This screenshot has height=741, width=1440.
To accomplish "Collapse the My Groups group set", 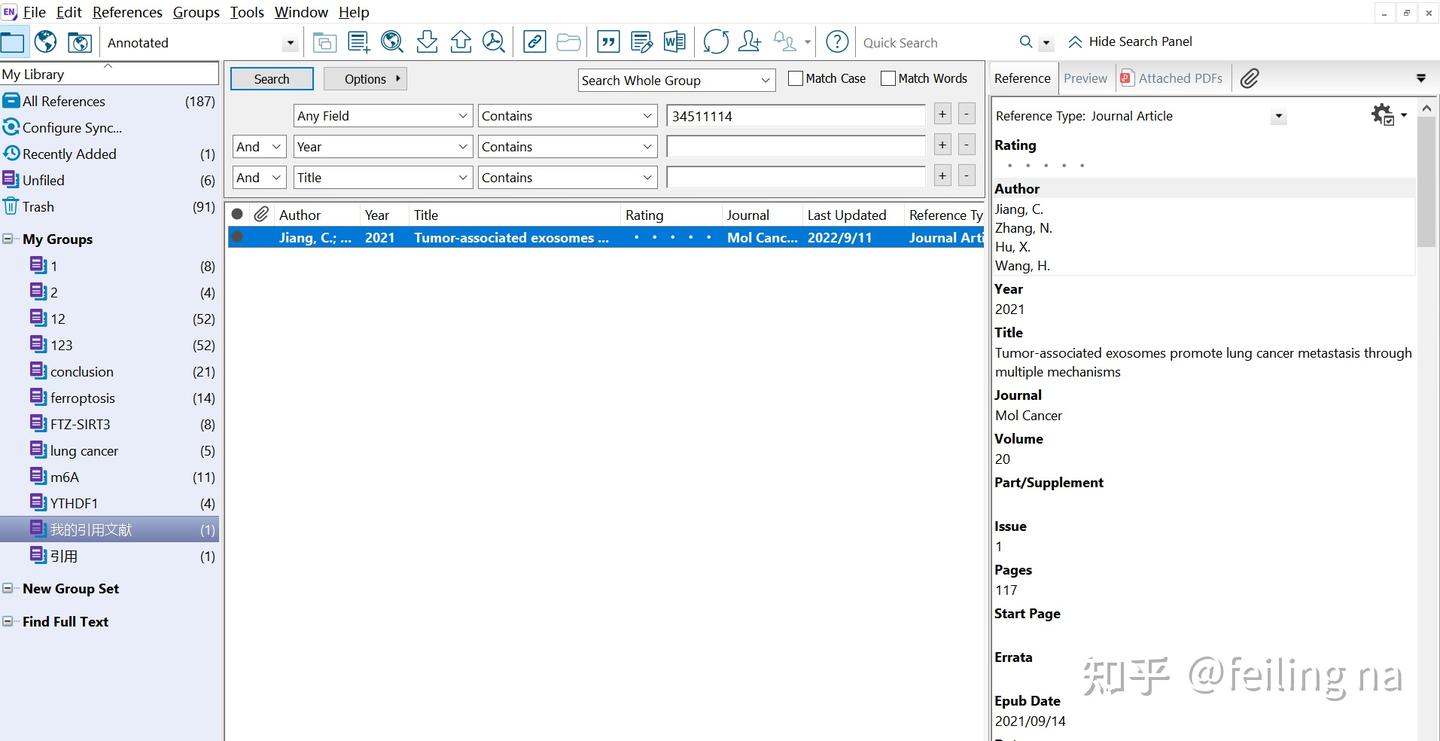I will point(8,239).
